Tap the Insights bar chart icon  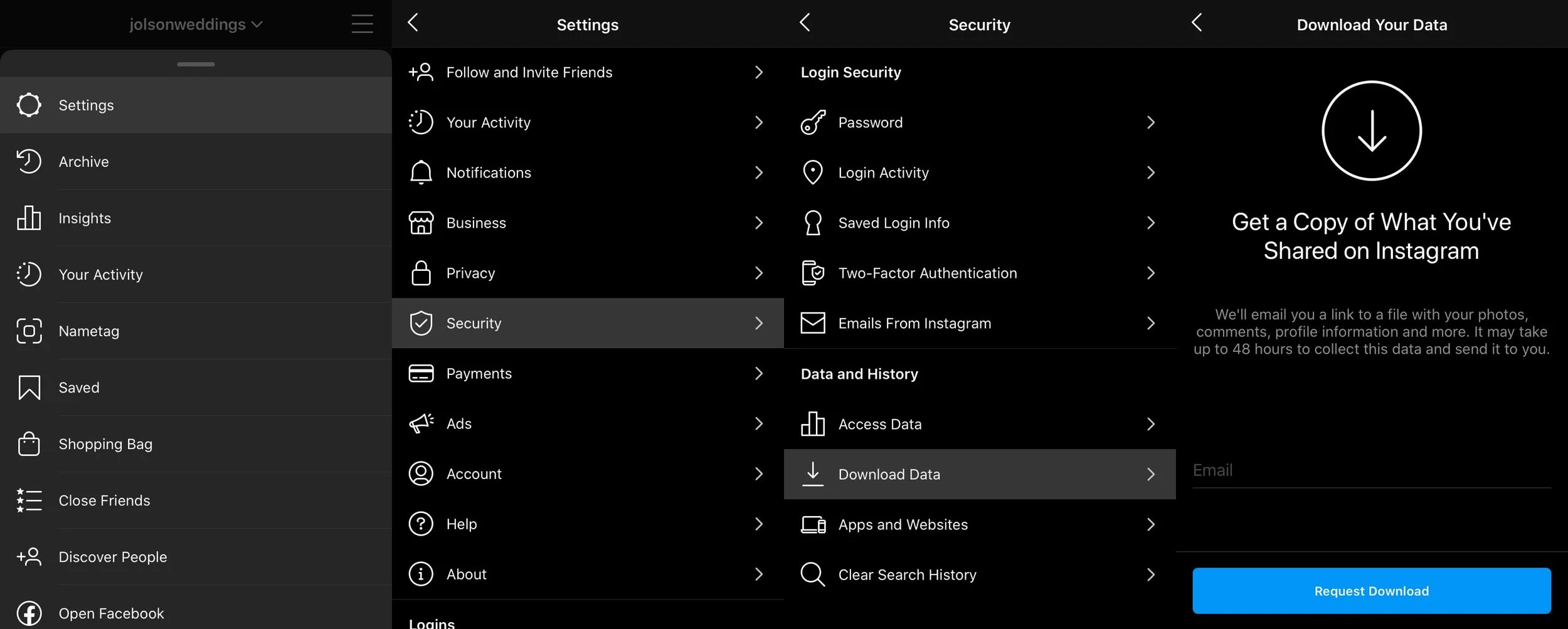[29, 218]
